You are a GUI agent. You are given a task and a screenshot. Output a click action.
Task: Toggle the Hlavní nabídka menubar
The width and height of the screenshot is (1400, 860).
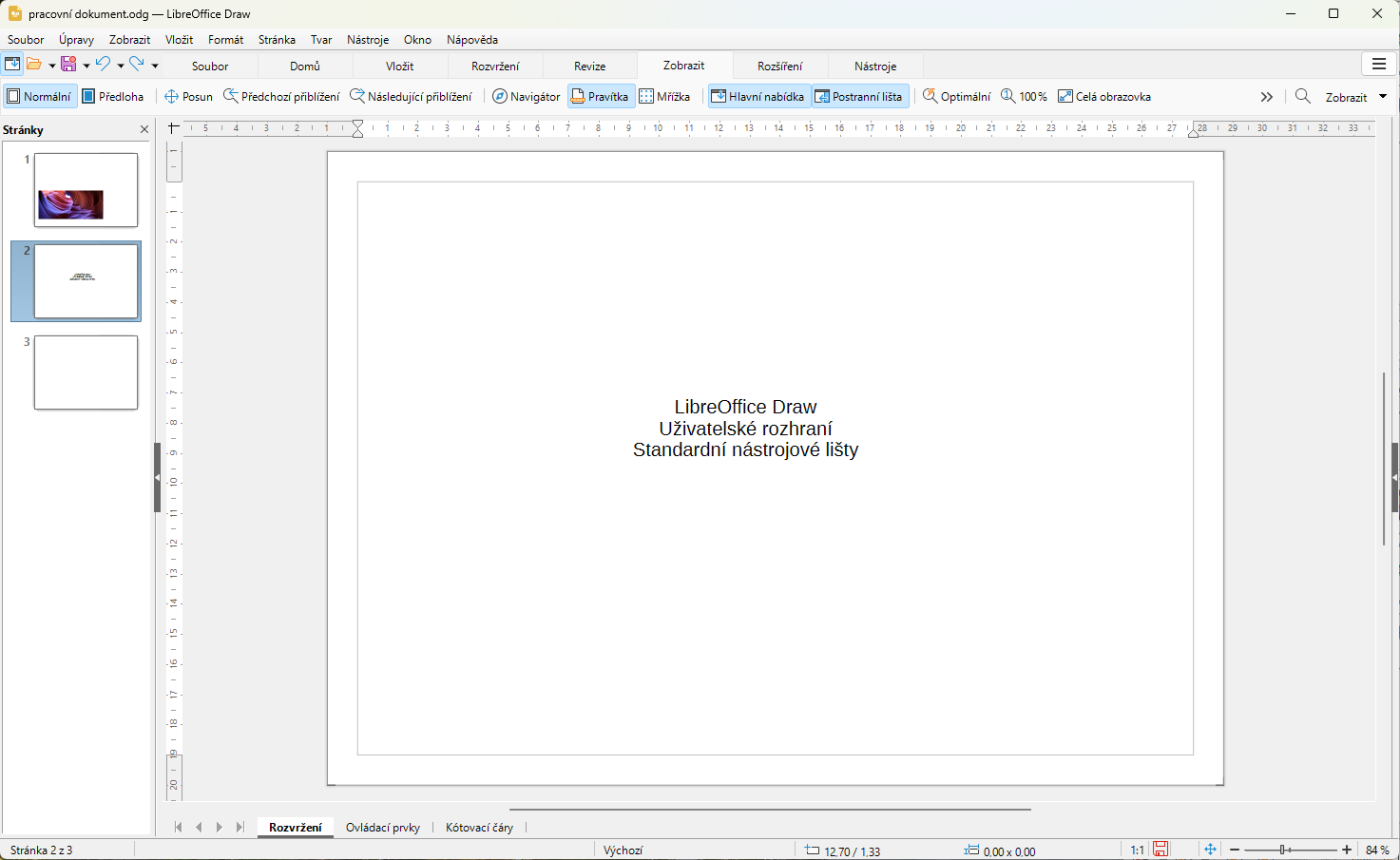point(758,96)
